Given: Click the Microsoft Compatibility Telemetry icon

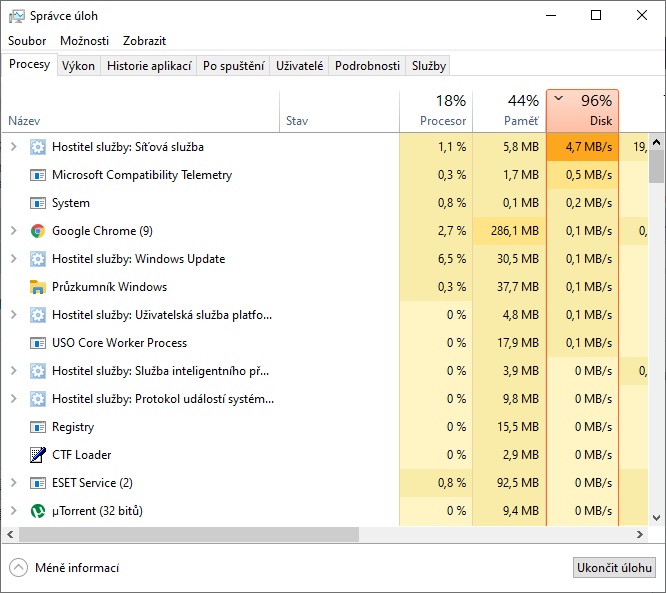Looking at the screenshot, I should pos(38,175).
